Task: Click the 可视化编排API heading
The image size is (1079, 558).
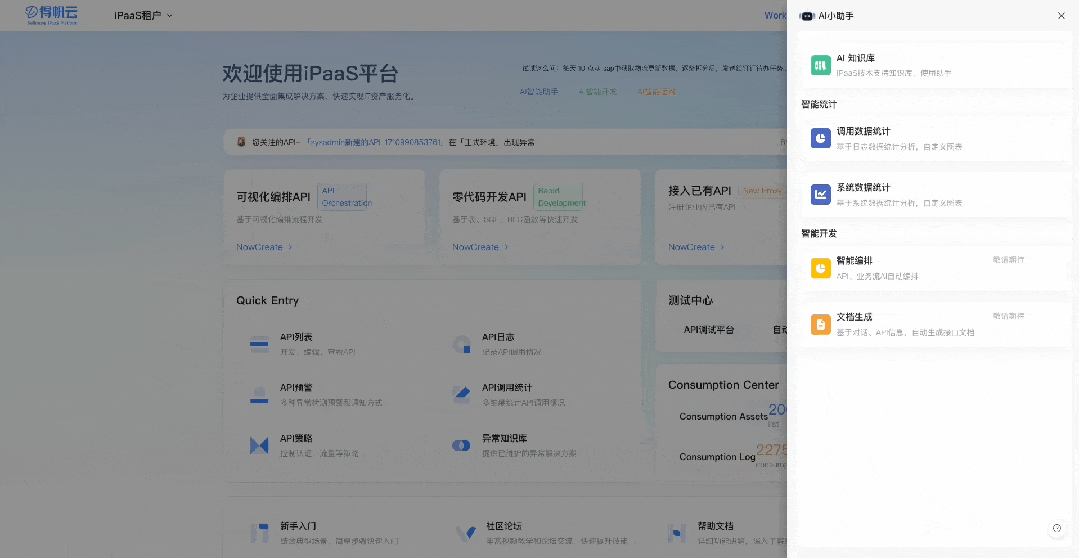Action: point(273,197)
